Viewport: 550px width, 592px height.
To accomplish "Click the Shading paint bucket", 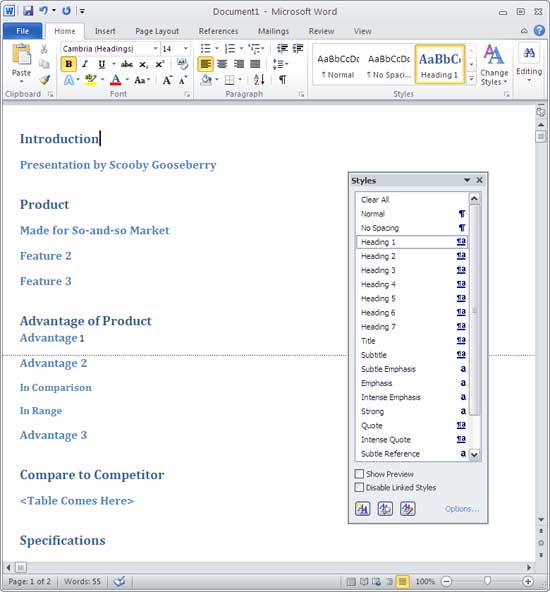I will (206, 80).
